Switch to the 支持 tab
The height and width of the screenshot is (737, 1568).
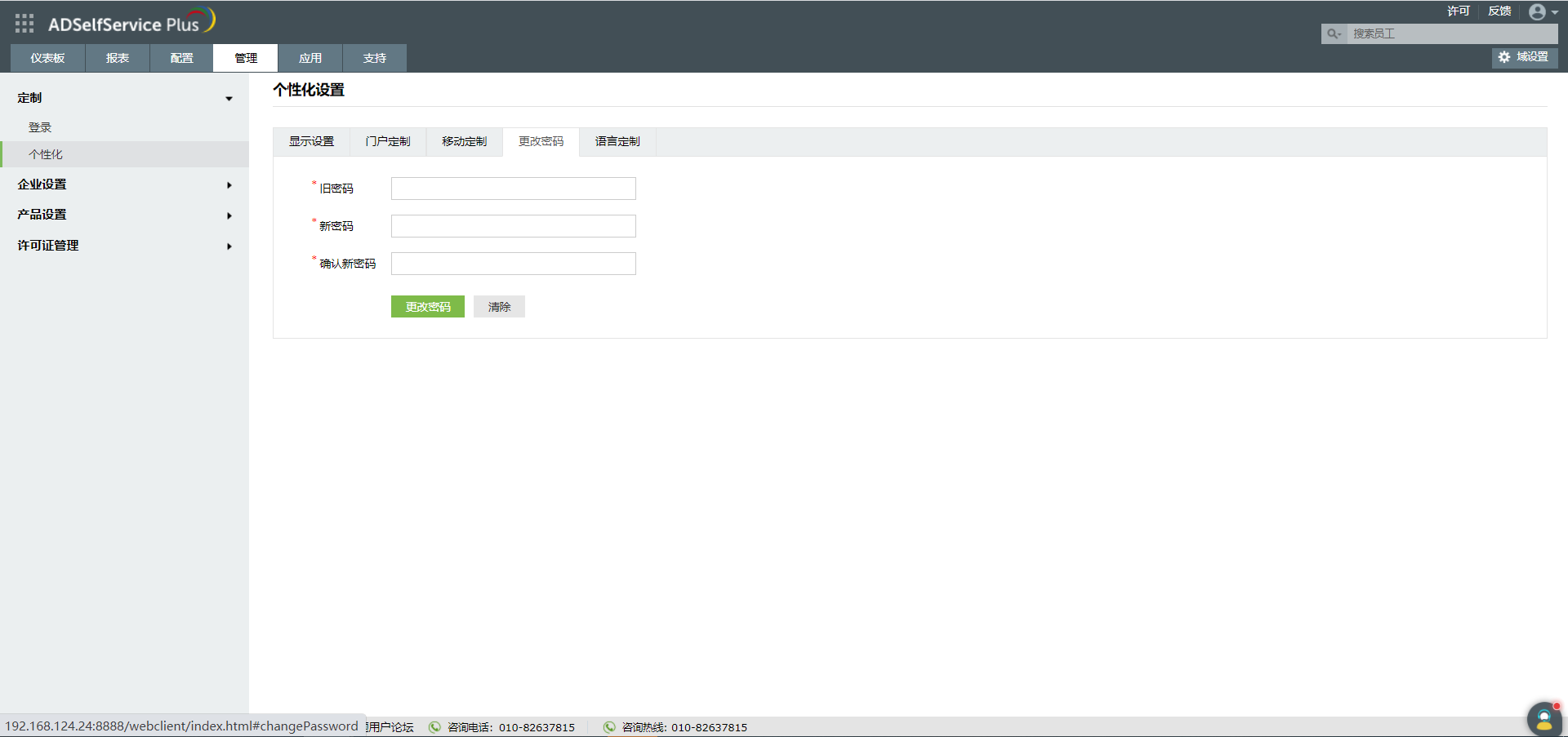click(375, 58)
